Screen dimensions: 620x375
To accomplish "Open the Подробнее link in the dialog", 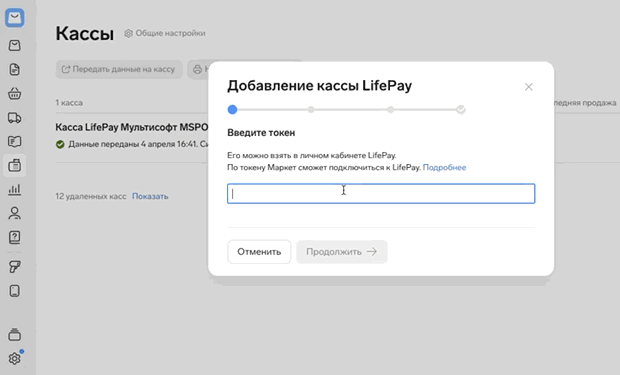I will [444, 167].
